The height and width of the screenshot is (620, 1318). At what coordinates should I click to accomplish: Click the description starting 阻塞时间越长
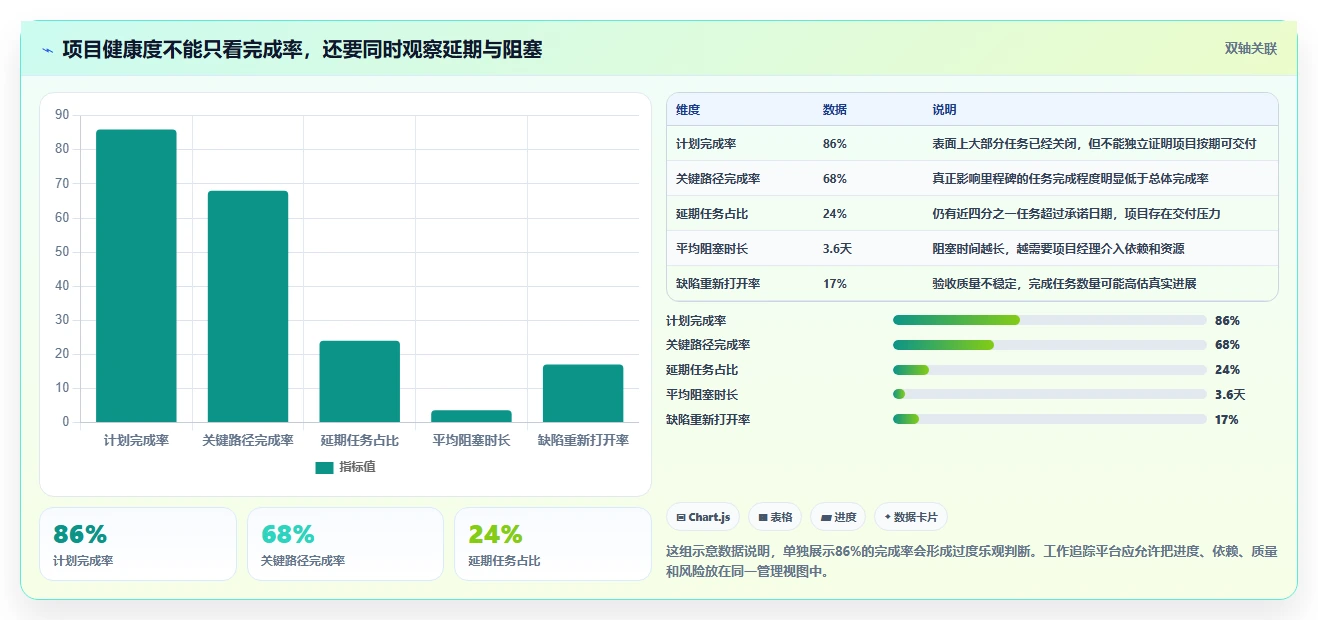tap(1059, 248)
